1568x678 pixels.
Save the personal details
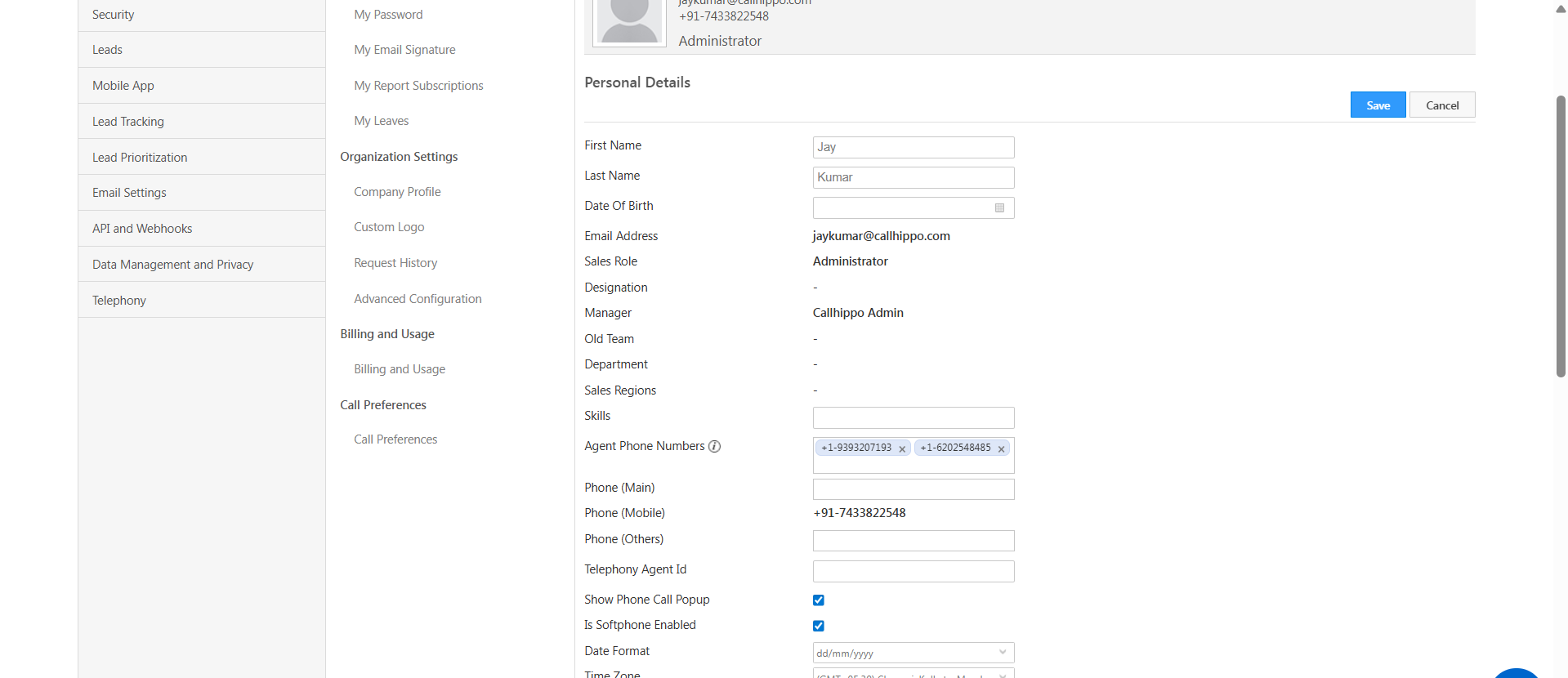click(x=1378, y=105)
